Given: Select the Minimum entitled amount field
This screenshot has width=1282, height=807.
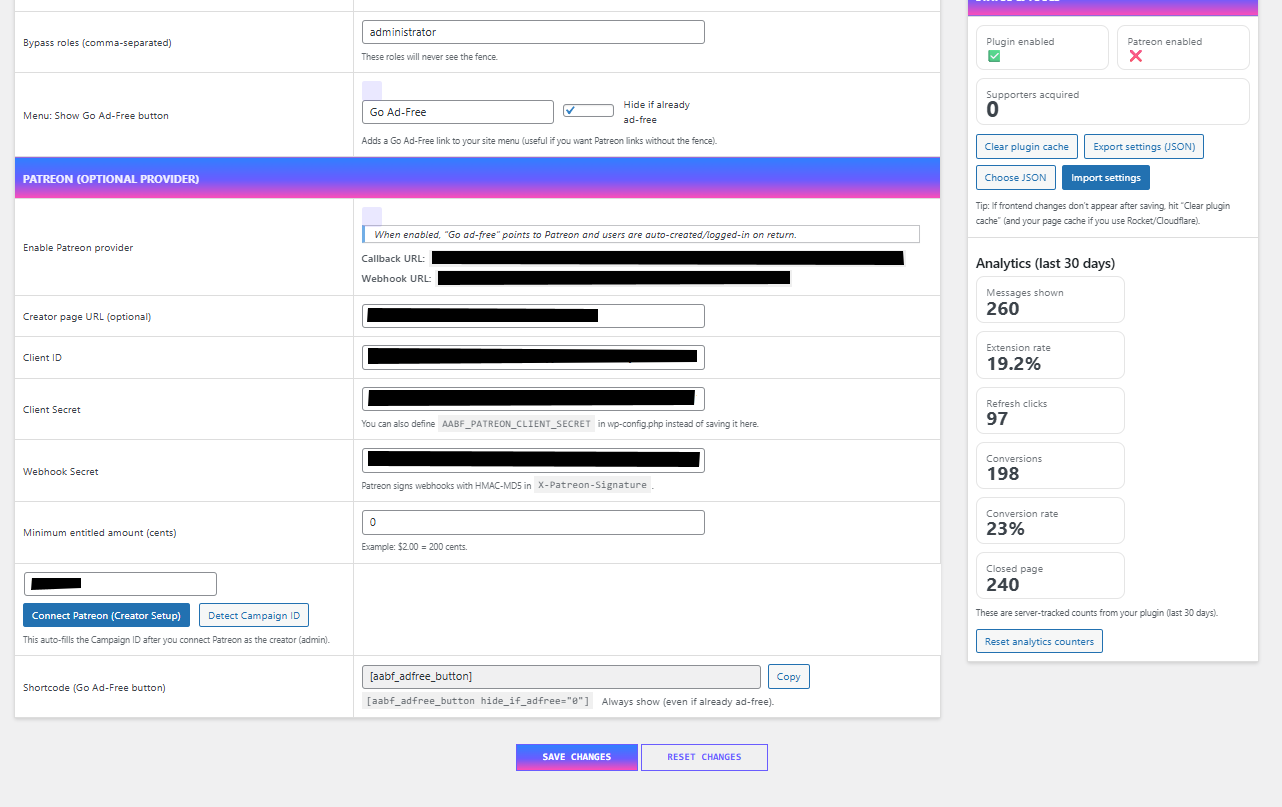Looking at the screenshot, I should click(x=532, y=522).
